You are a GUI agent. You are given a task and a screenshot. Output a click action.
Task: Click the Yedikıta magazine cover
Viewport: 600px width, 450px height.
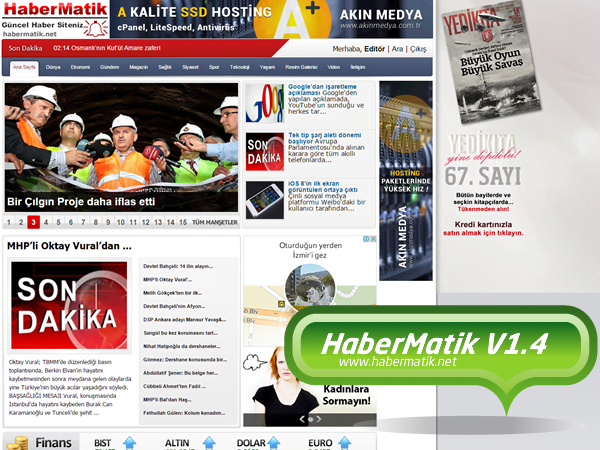point(491,63)
